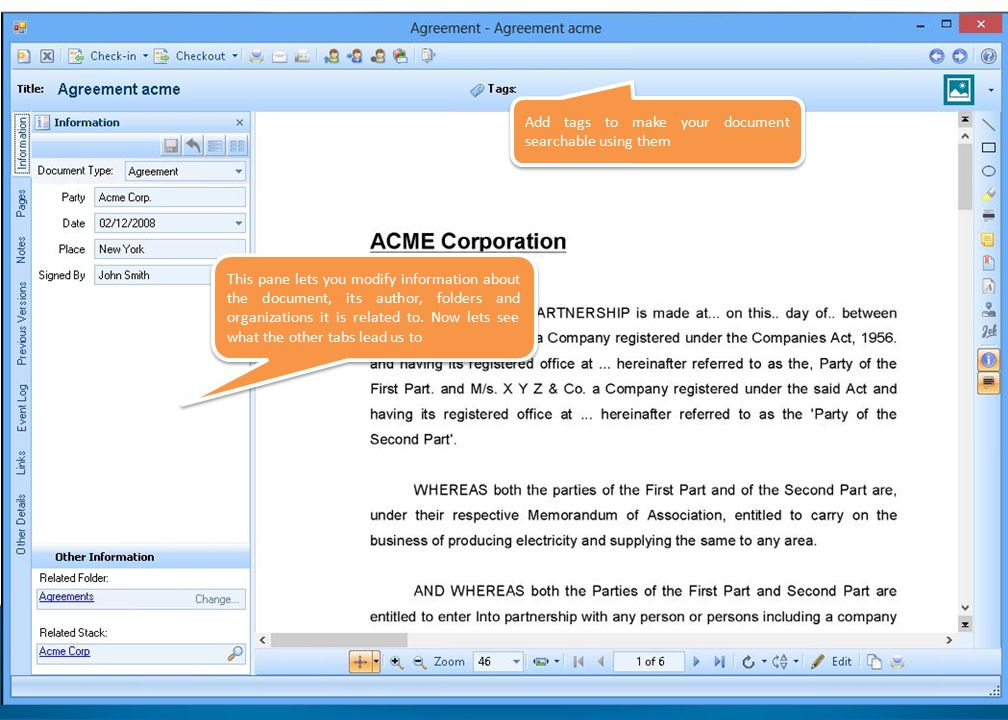
Task: Select the signature annotation tool
Action: [989, 331]
